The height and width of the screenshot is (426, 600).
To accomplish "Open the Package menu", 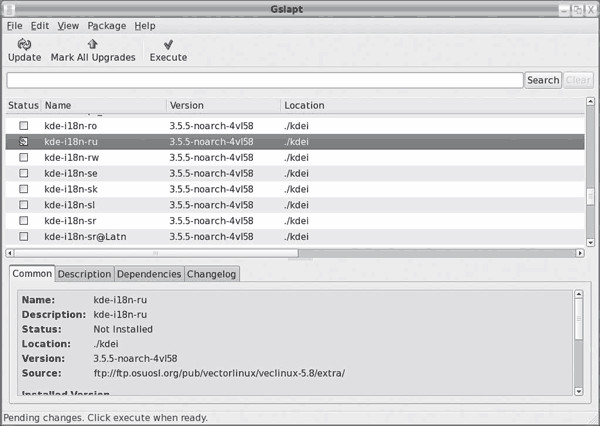I will [106, 25].
